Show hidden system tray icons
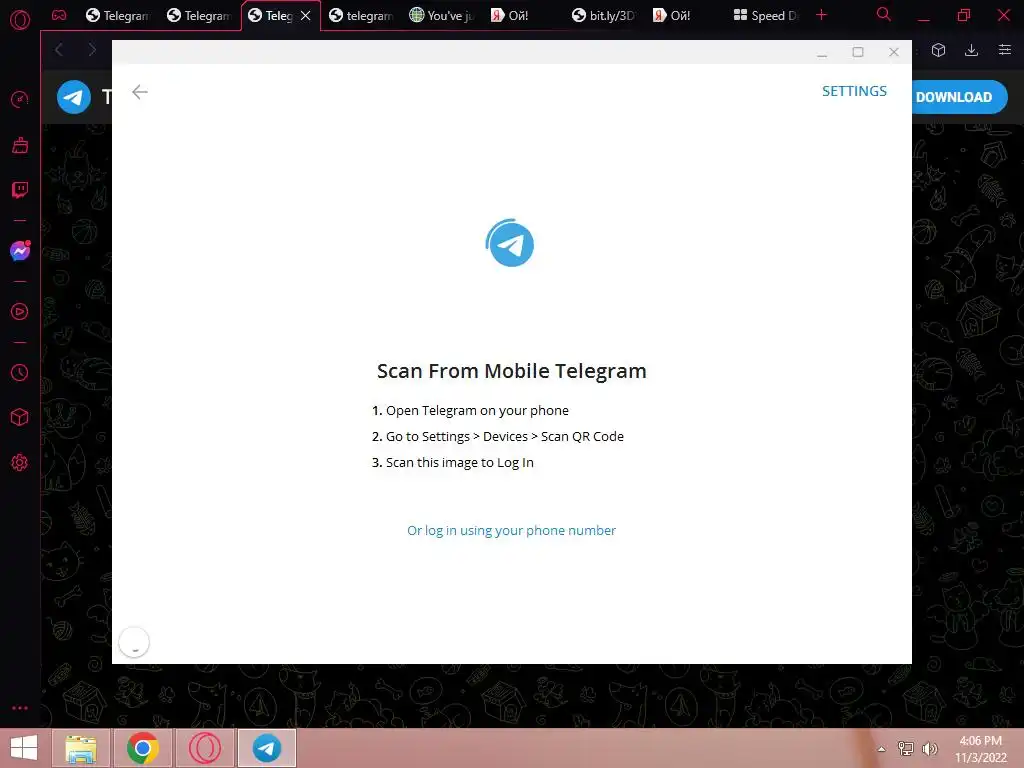The width and height of the screenshot is (1024, 768). click(882, 749)
